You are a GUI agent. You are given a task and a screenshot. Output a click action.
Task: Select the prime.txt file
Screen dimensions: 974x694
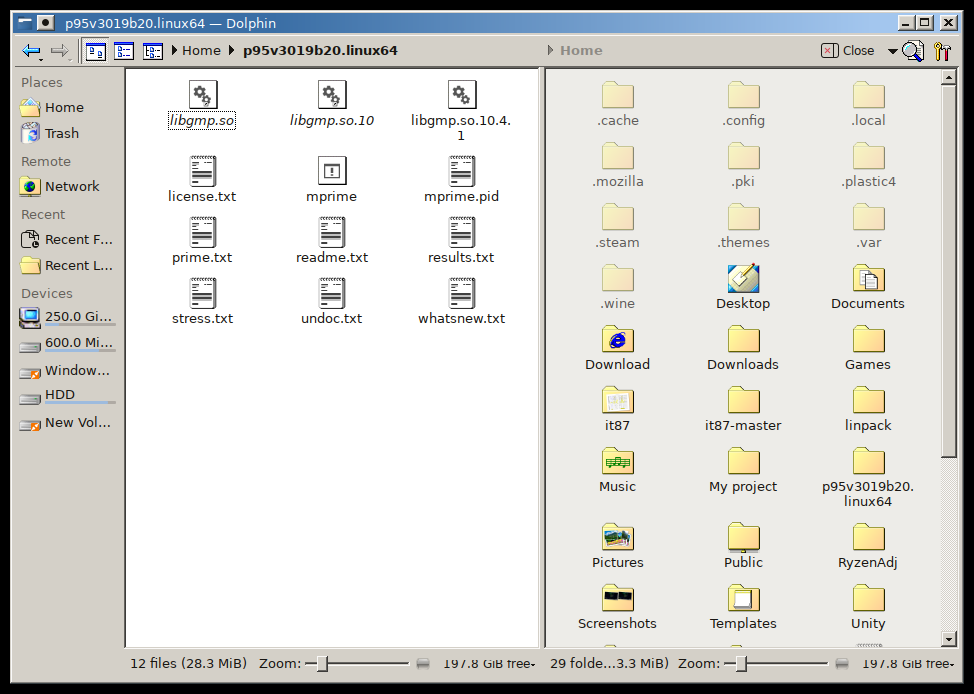(202, 240)
